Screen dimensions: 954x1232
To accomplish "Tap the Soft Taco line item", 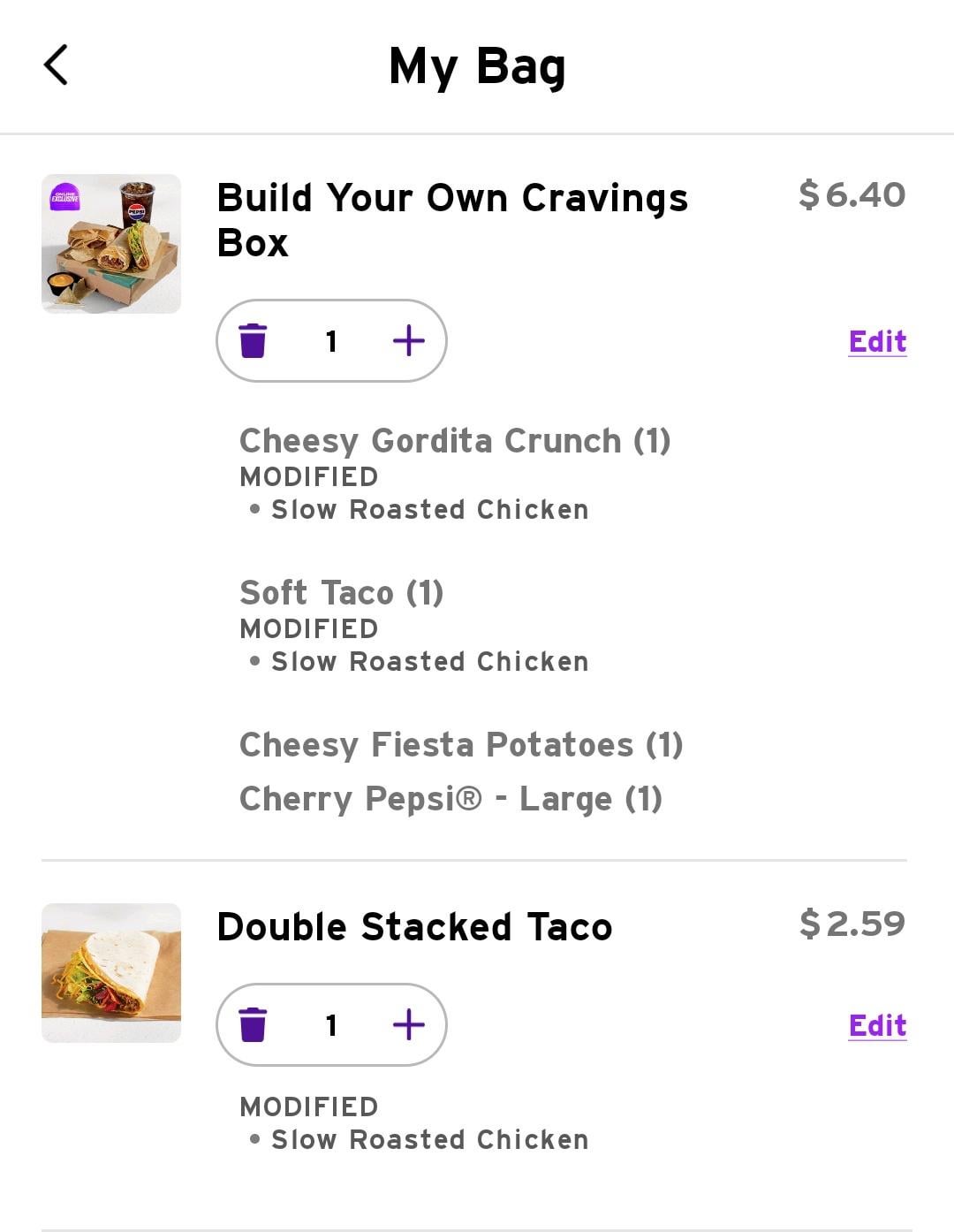I will tap(341, 593).
